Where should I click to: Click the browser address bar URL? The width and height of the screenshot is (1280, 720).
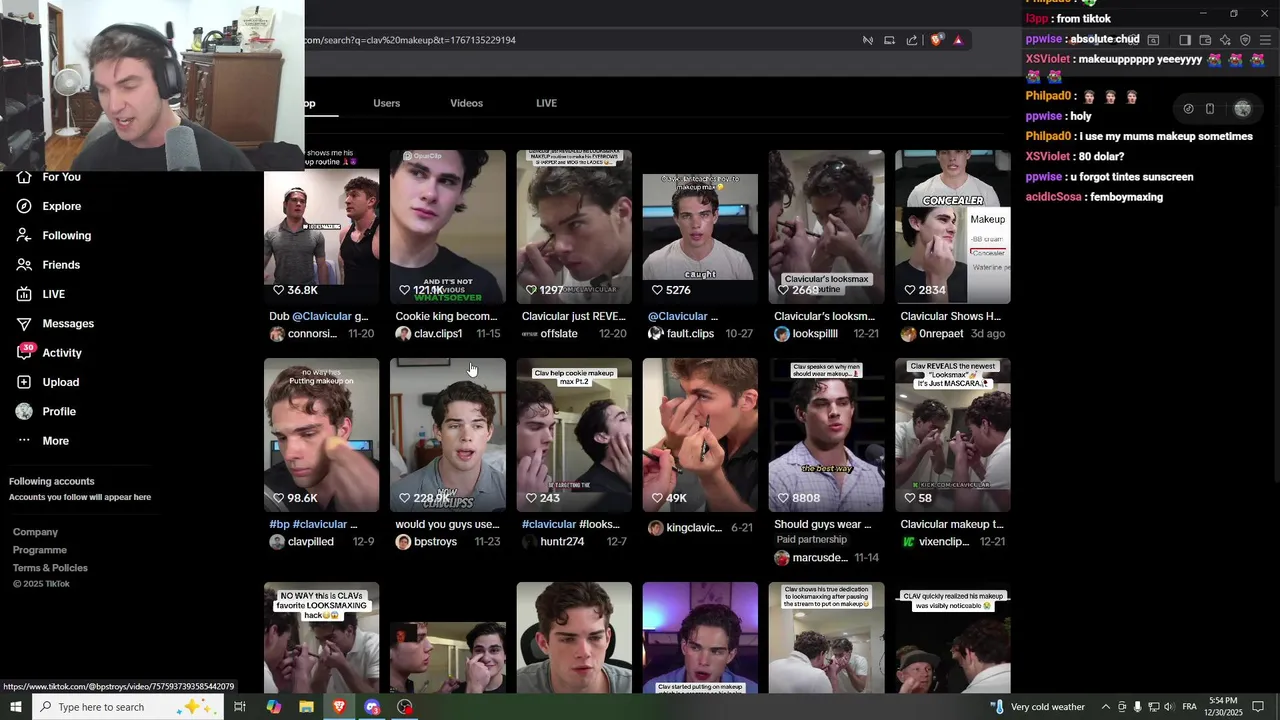[410, 40]
